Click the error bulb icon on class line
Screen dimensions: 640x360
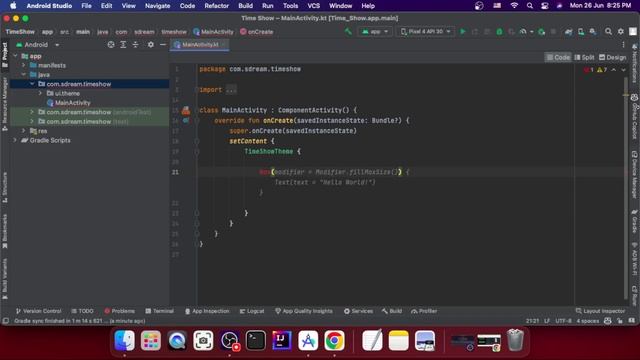pyautogui.click(x=186, y=110)
